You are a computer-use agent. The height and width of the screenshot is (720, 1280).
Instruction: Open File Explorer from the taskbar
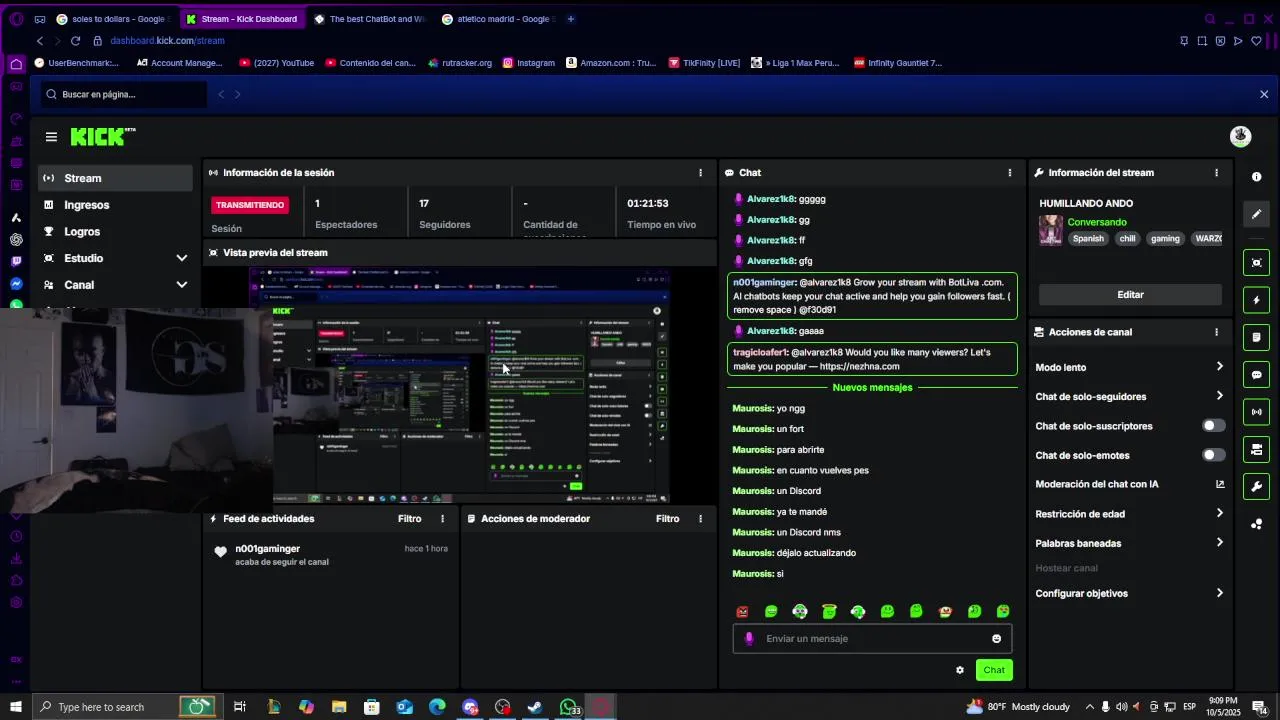point(338,707)
